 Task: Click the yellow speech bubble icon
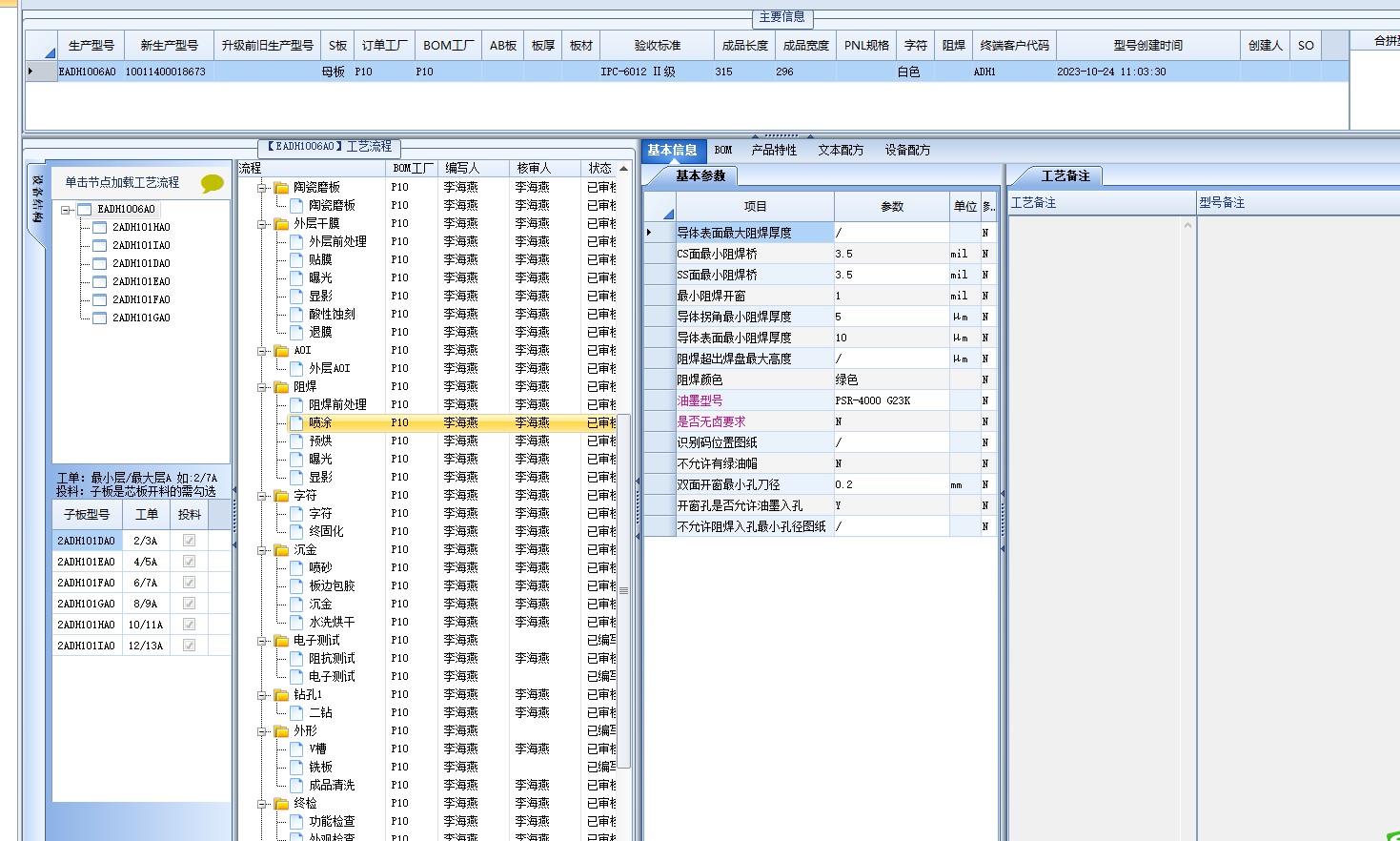[x=213, y=183]
